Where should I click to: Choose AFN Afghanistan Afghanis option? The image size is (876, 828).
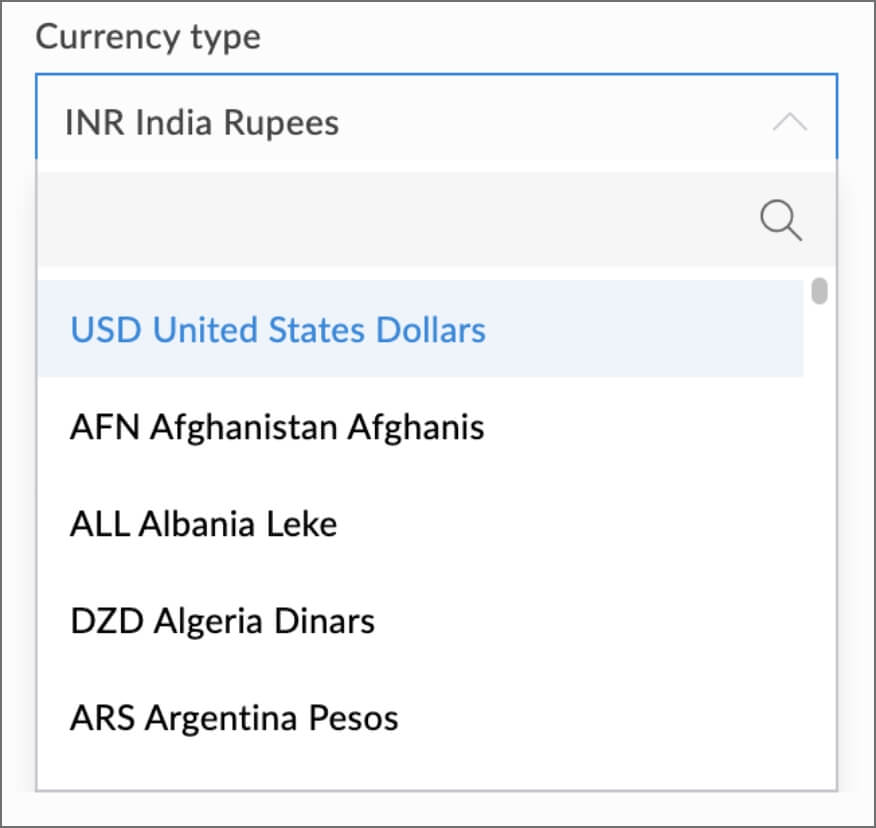[x=277, y=427]
